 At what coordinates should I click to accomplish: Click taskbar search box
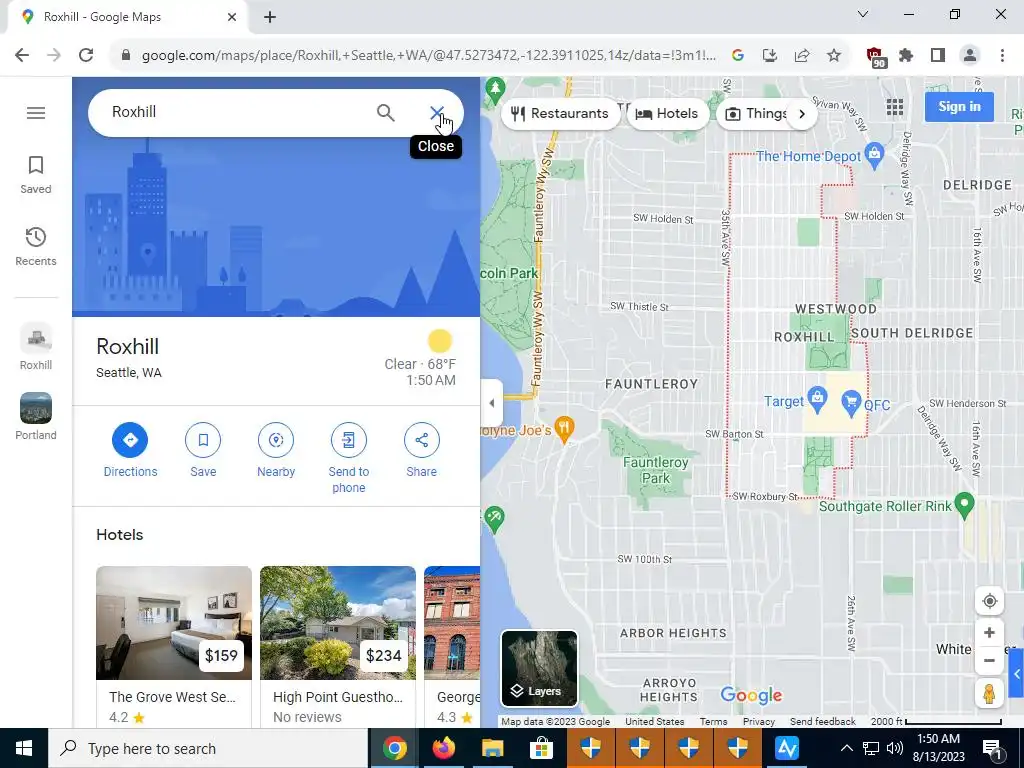(x=208, y=748)
